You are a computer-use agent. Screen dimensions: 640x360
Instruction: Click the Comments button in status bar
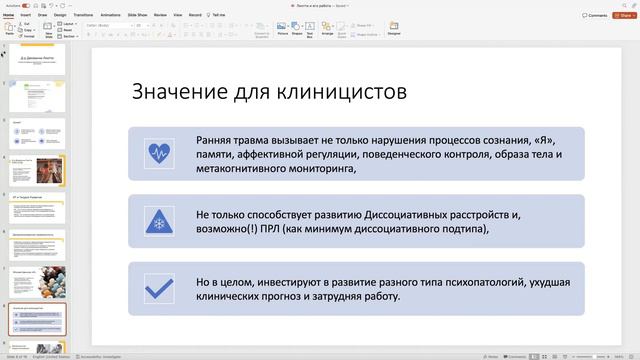click(515, 357)
